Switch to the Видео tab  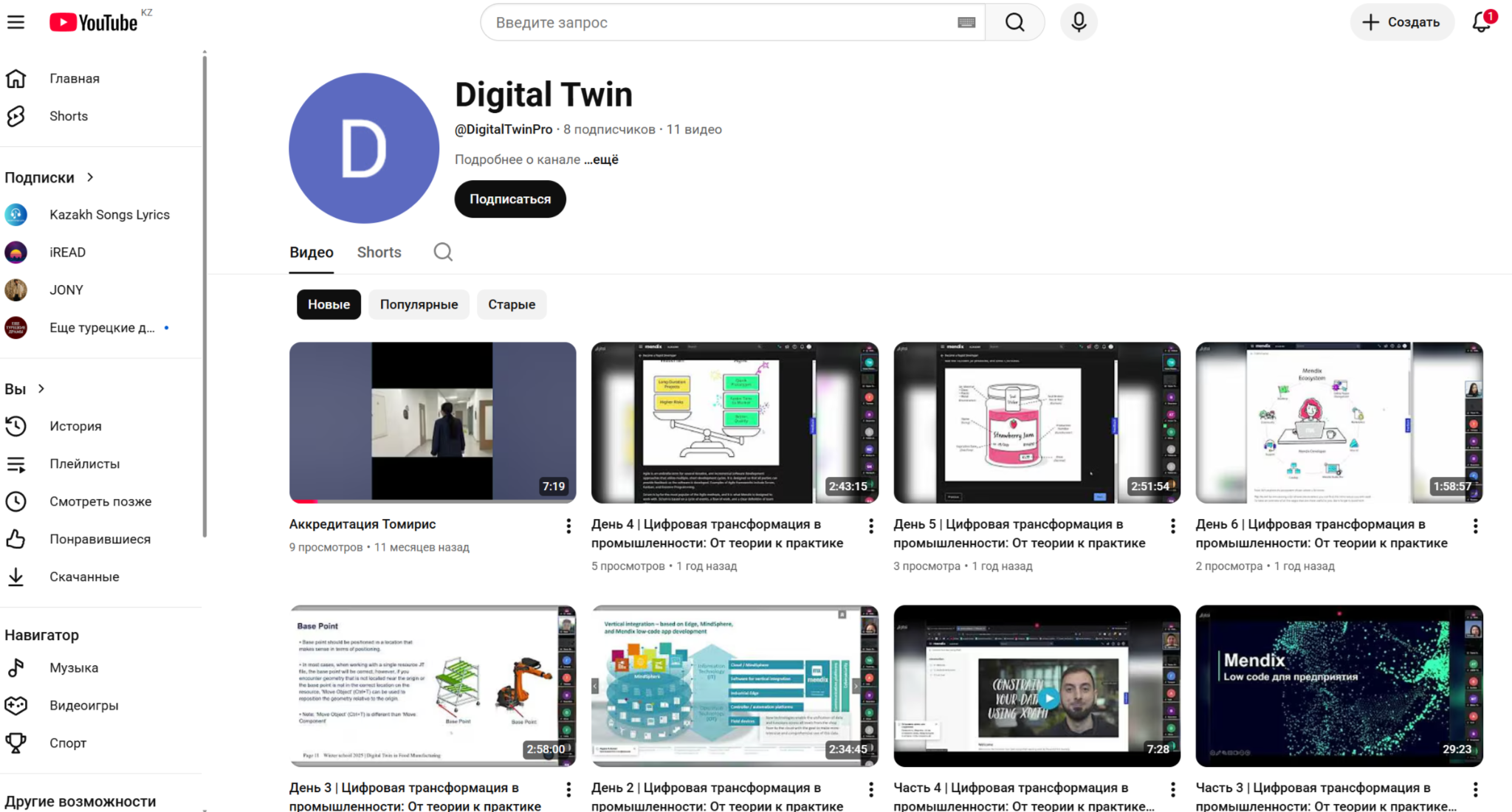point(312,252)
